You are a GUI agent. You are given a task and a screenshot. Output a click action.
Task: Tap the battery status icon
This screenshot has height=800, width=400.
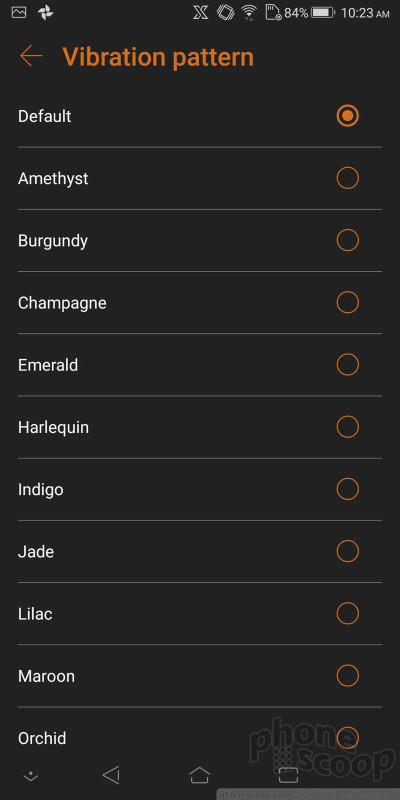coord(322,13)
